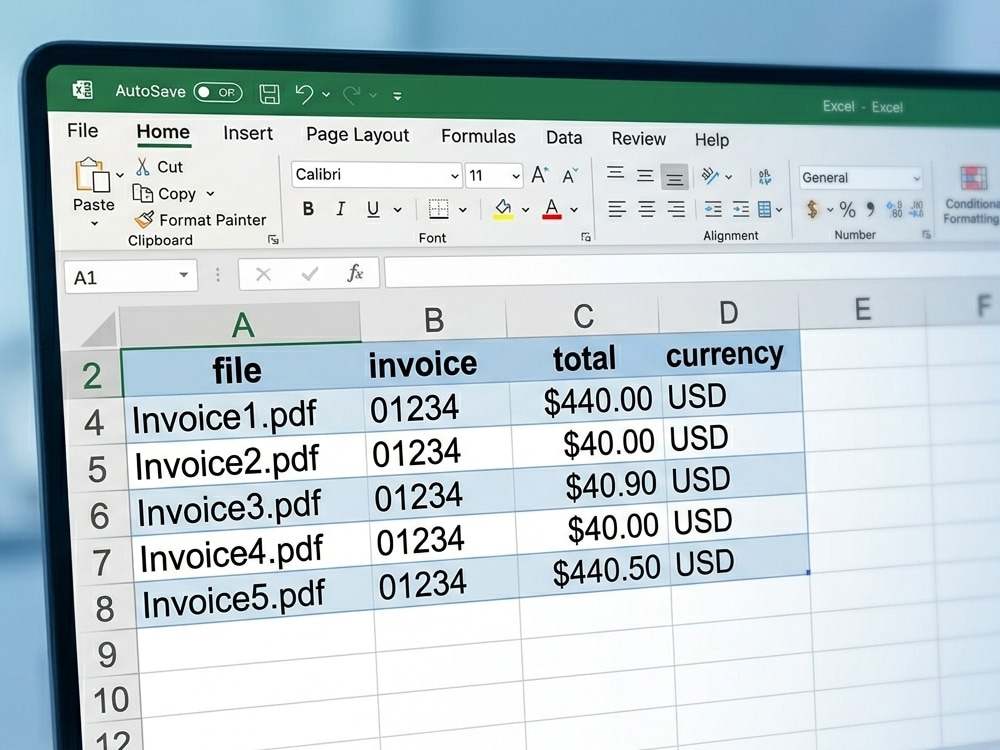The image size is (1000, 750).
Task: Open the Font Color dropdown arrow
Action: (574, 210)
